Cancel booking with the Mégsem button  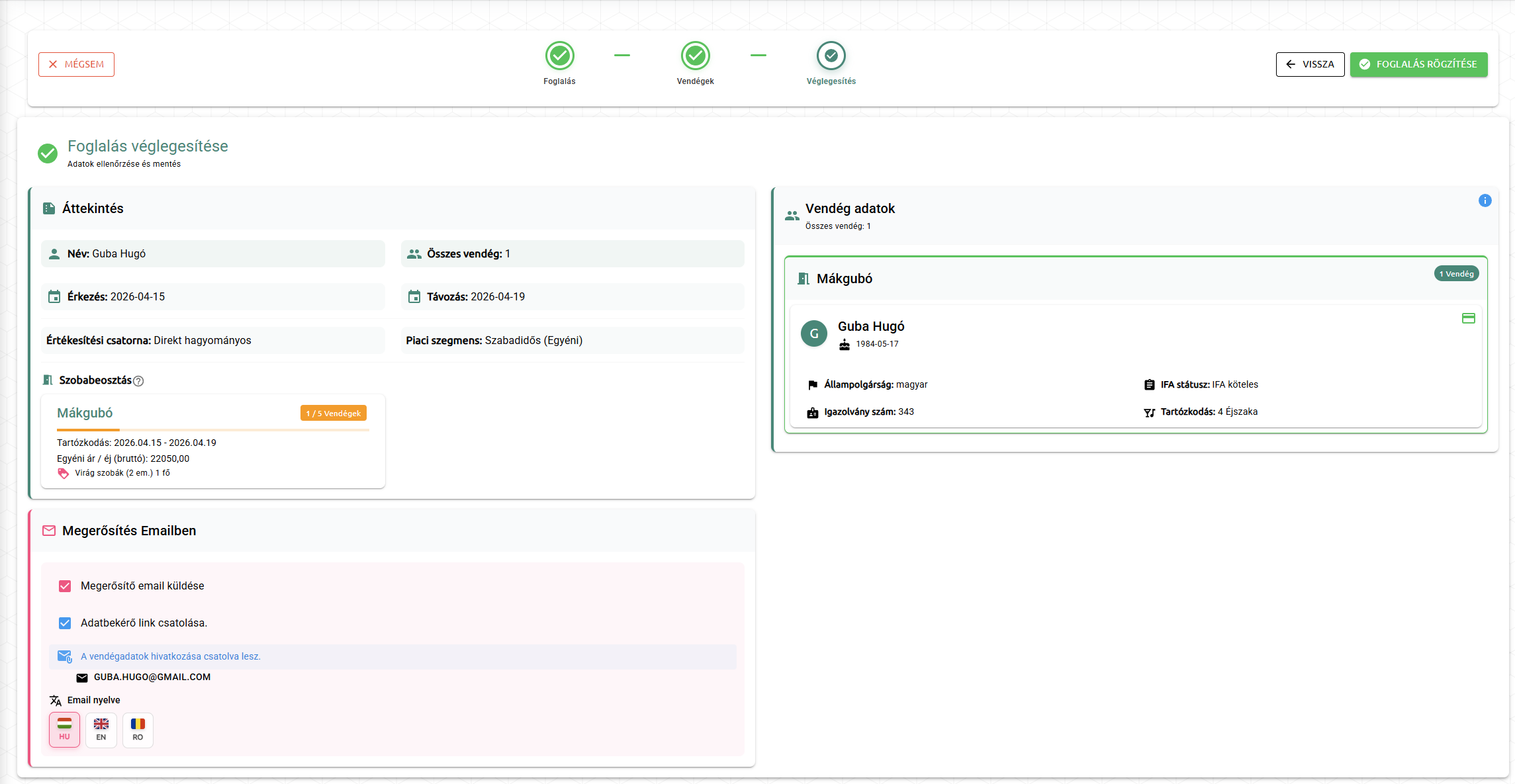[x=76, y=64]
